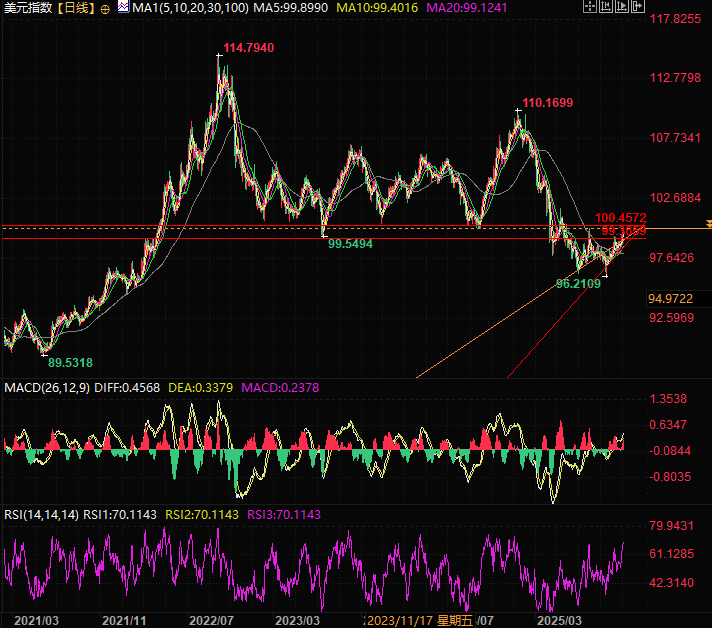This screenshot has height=628, width=712.
Task: Click the magenta MACD:0.2378 readout
Action: tap(280, 388)
